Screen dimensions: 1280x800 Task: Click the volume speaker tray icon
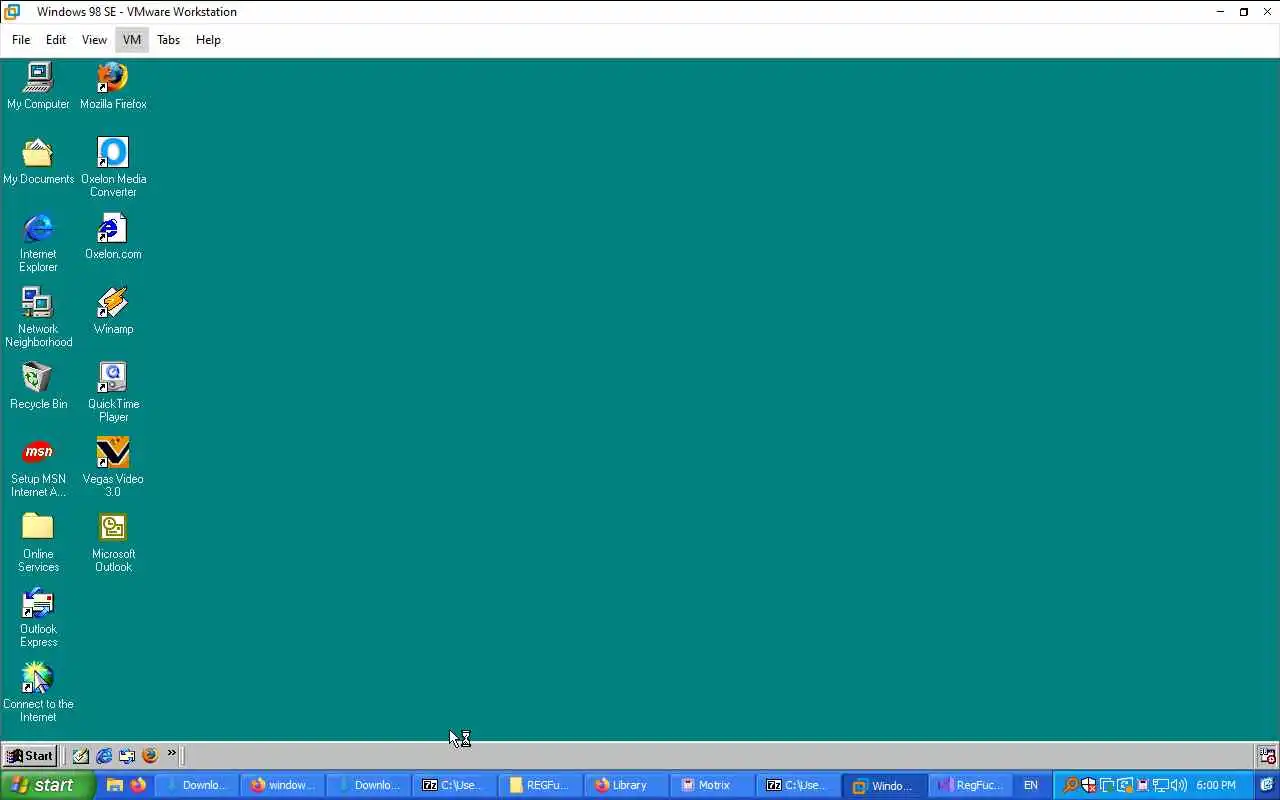(1178, 785)
